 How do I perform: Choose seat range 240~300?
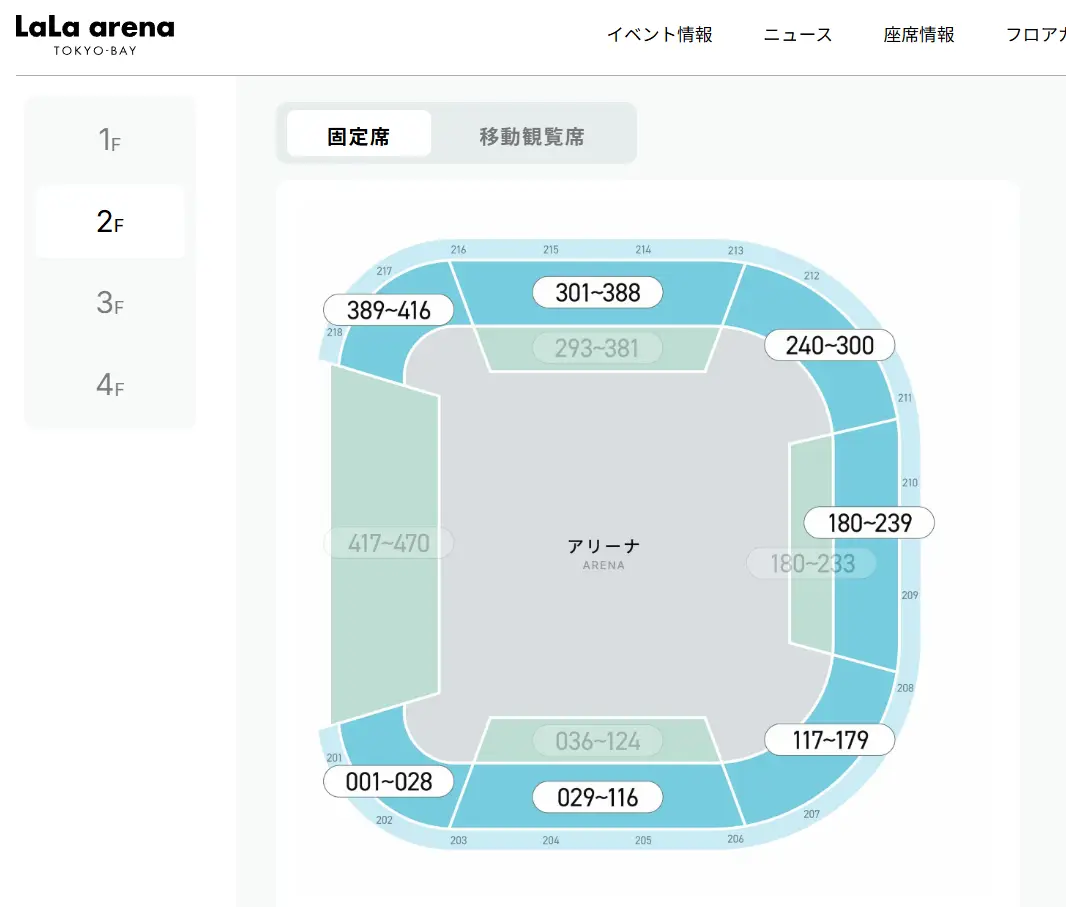pyautogui.click(x=829, y=346)
